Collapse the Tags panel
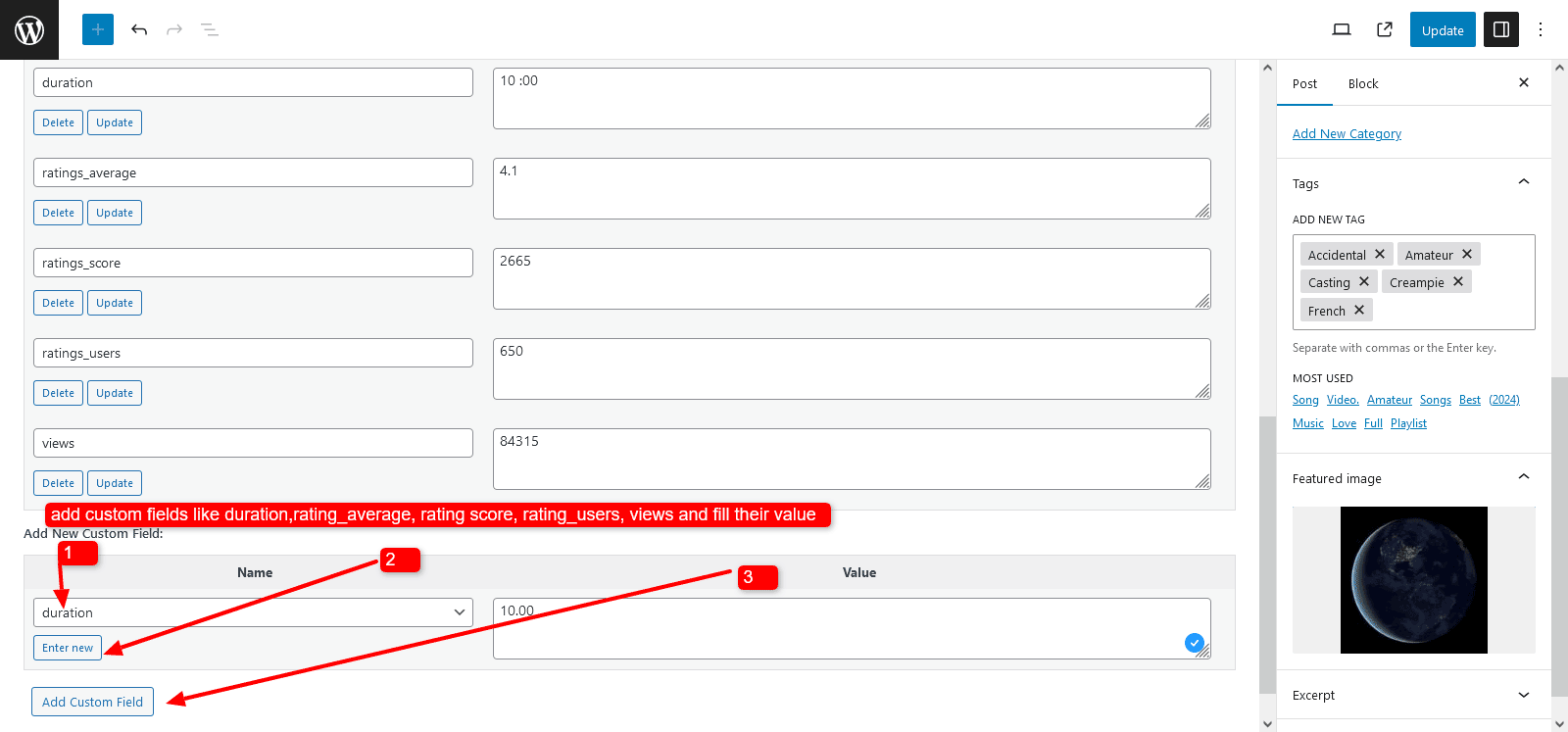1568x732 pixels. 1523,182
